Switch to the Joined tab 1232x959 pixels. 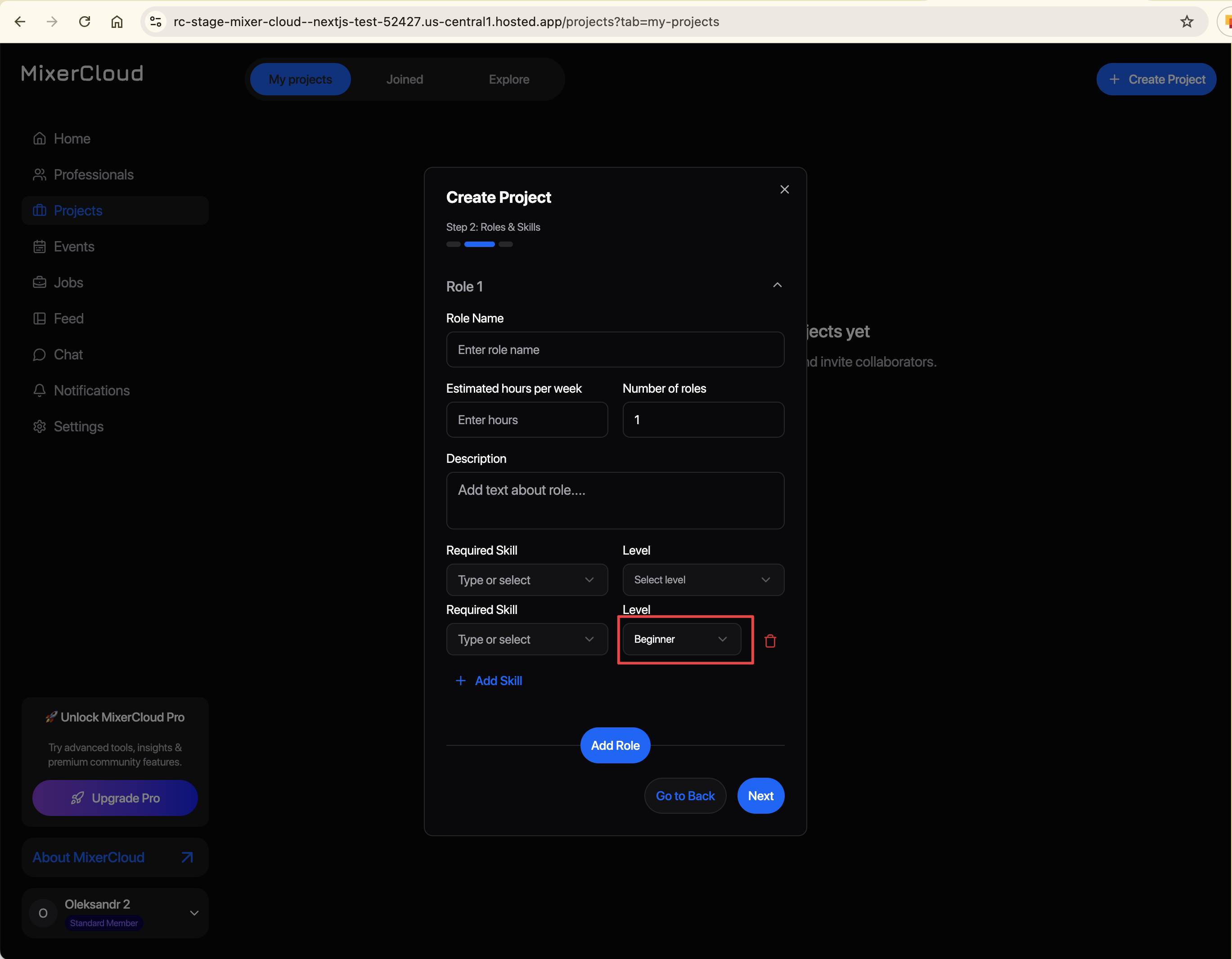(405, 80)
